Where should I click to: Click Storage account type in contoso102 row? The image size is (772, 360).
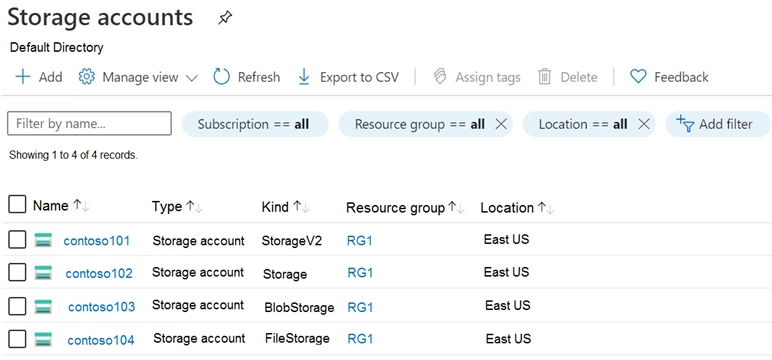(198, 272)
